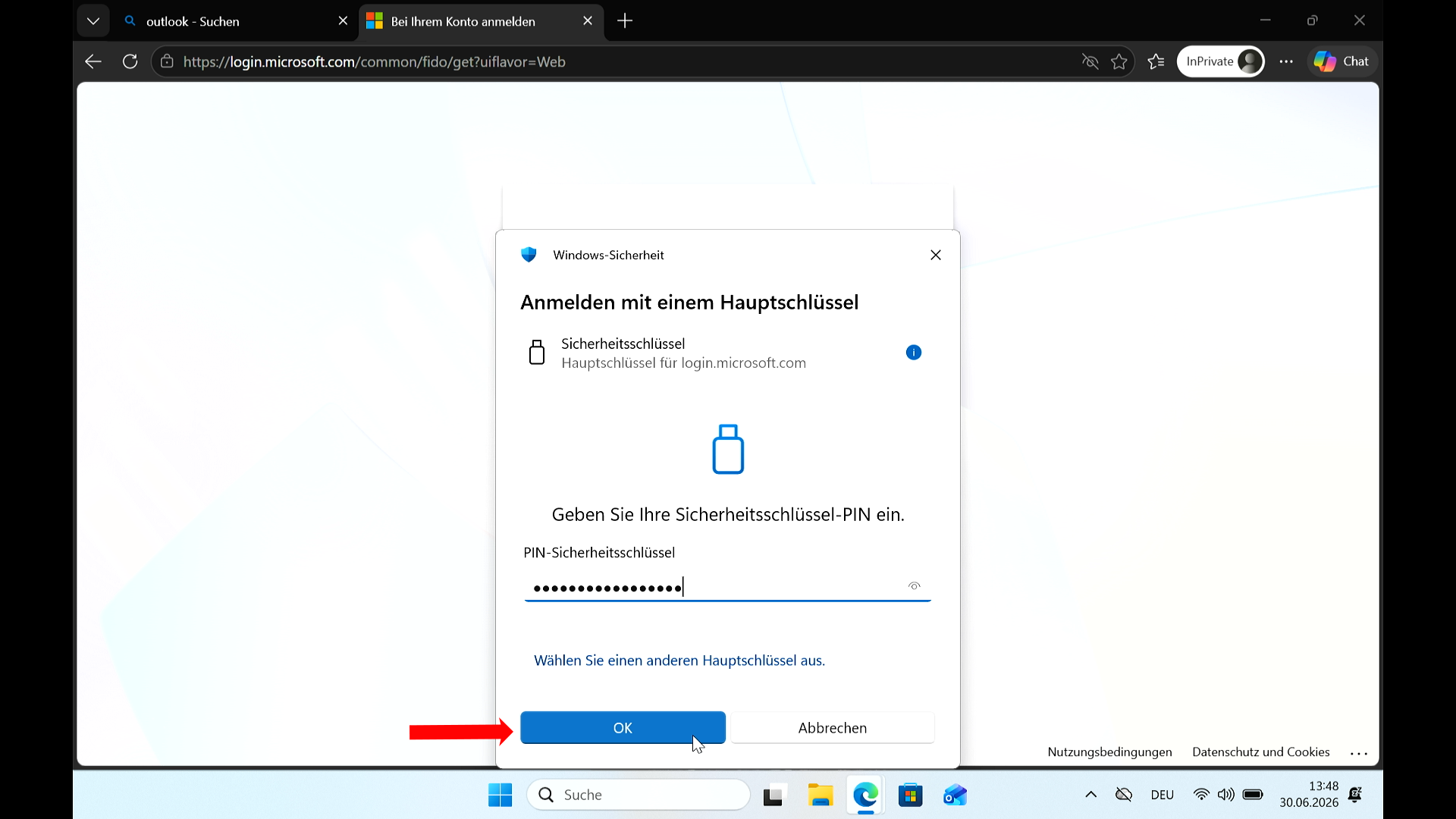
Task: Open the notifications bell icon
Action: [1355, 795]
